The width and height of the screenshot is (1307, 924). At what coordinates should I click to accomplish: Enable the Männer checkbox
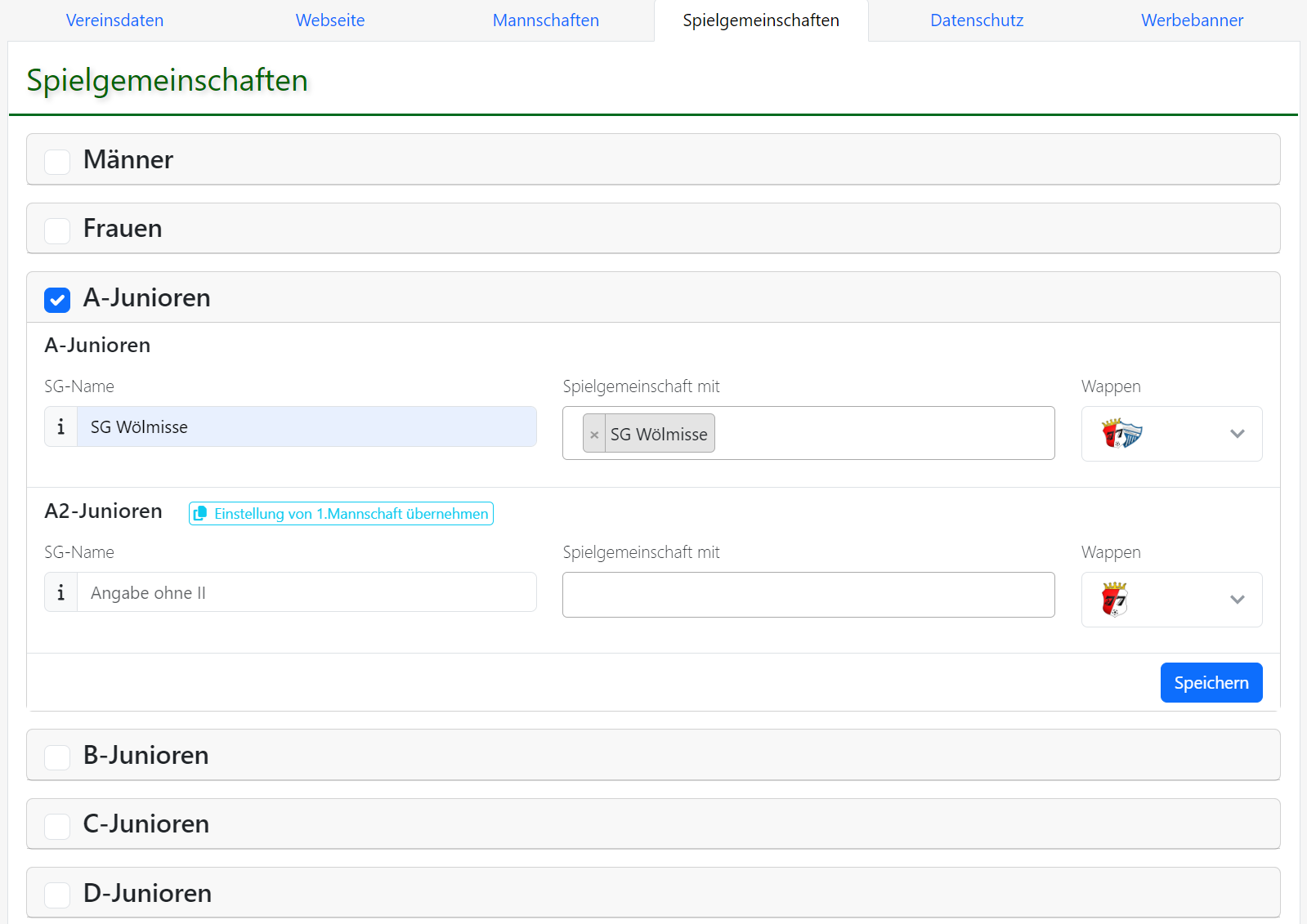(x=57, y=161)
